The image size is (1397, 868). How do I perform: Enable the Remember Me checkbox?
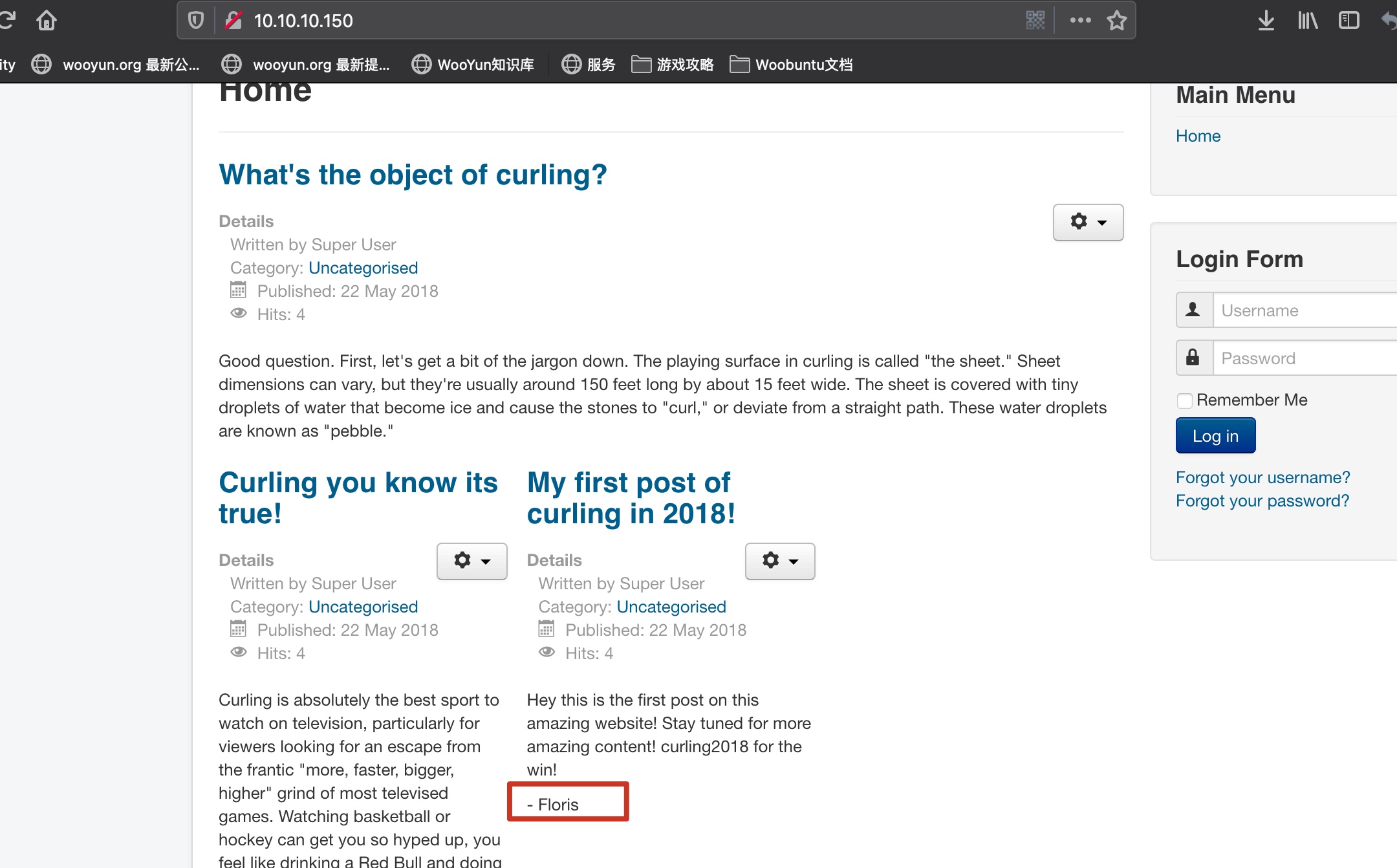pyautogui.click(x=1184, y=401)
